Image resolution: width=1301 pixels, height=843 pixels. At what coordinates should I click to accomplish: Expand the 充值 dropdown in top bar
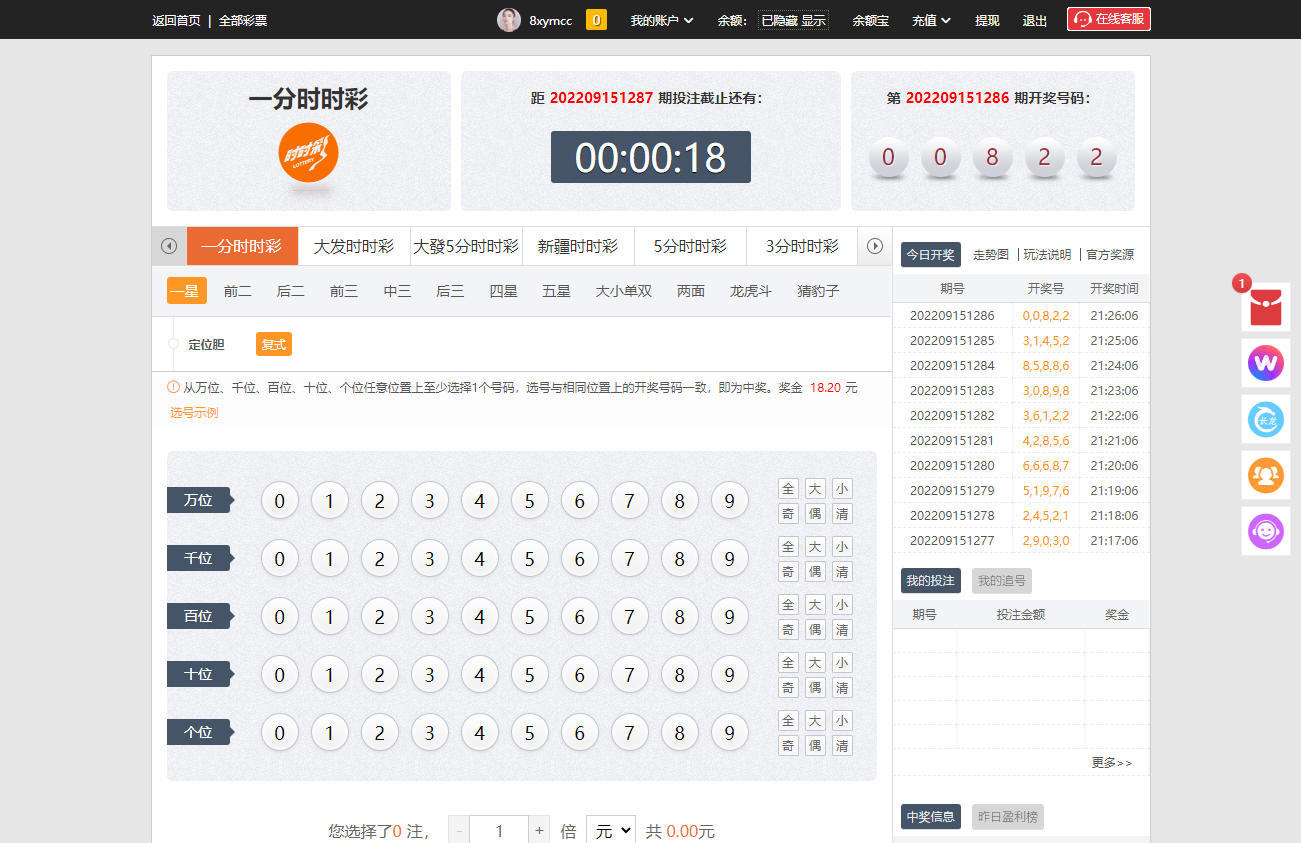click(931, 20)
